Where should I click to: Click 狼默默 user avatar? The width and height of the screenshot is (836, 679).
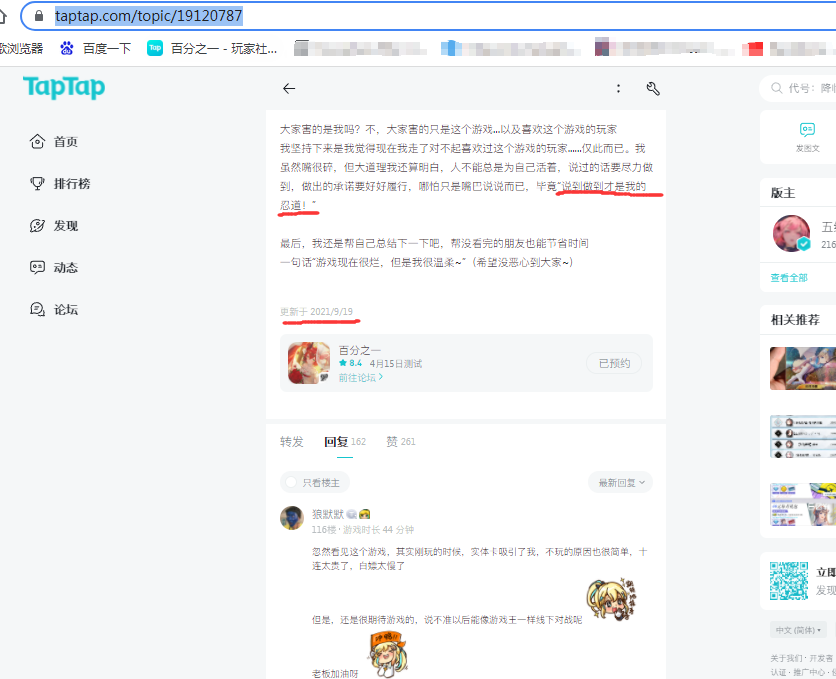292,518
